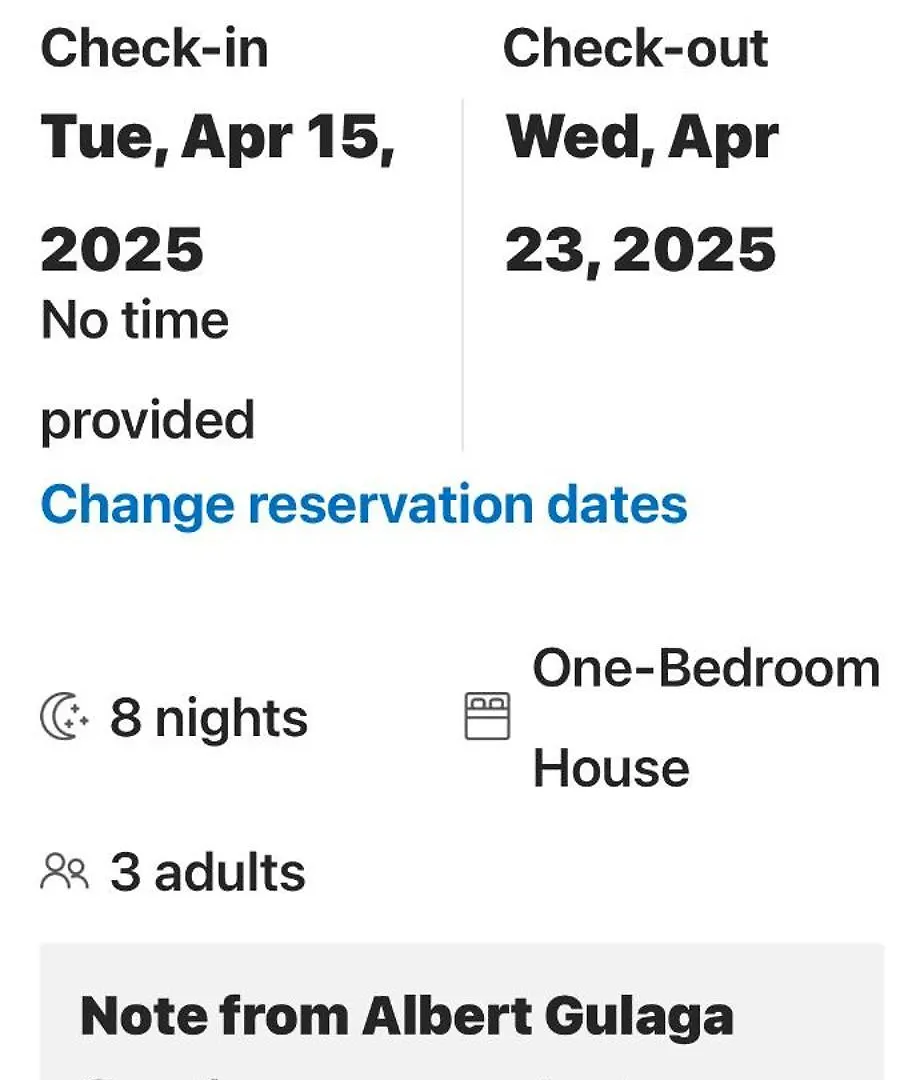Open the Note from Albert Gulaga box
The image size is (924, 1080).
[462, 1012]
